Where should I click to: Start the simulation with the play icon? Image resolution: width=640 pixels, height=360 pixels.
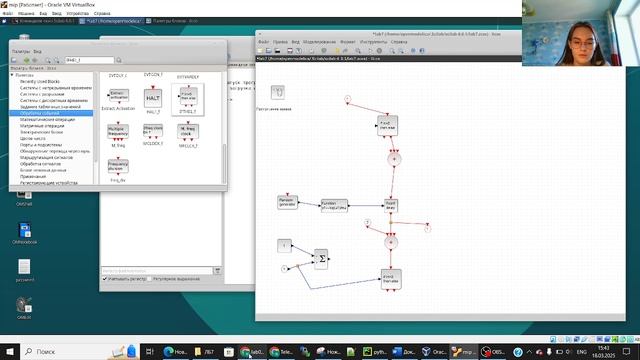[370, 51]
